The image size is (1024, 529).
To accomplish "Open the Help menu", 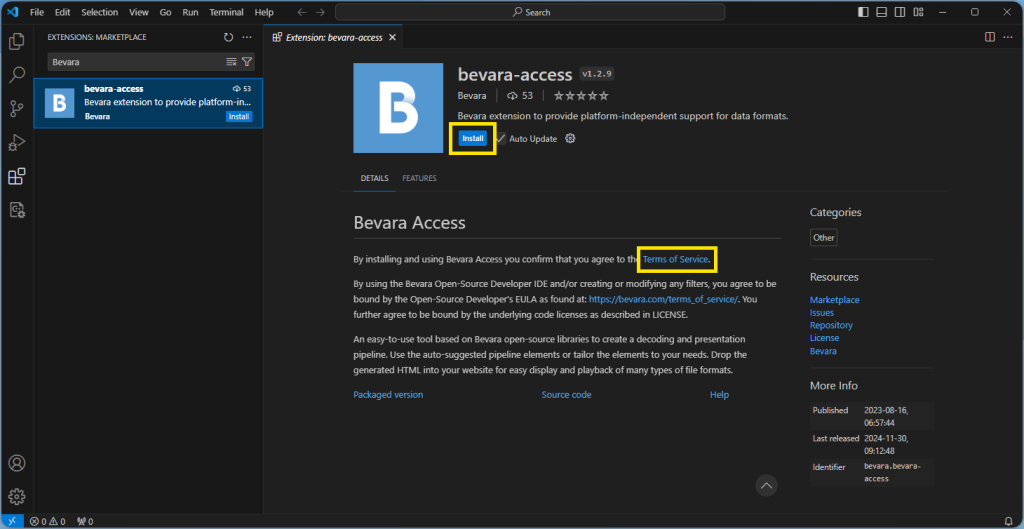I will coord(264,12).
